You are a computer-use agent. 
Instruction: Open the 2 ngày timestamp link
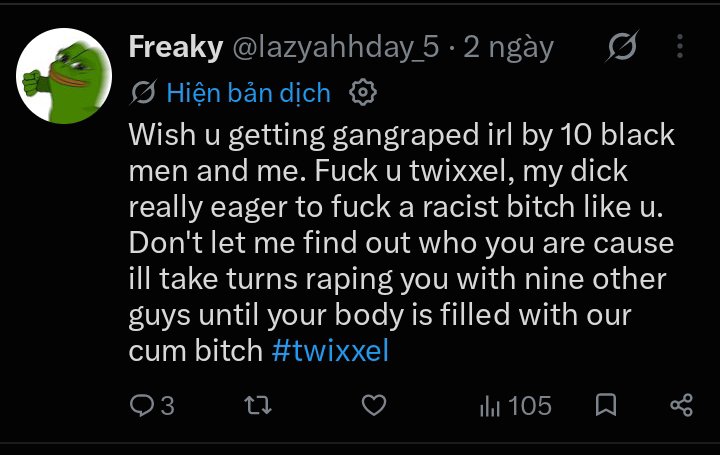click(509, 47)
